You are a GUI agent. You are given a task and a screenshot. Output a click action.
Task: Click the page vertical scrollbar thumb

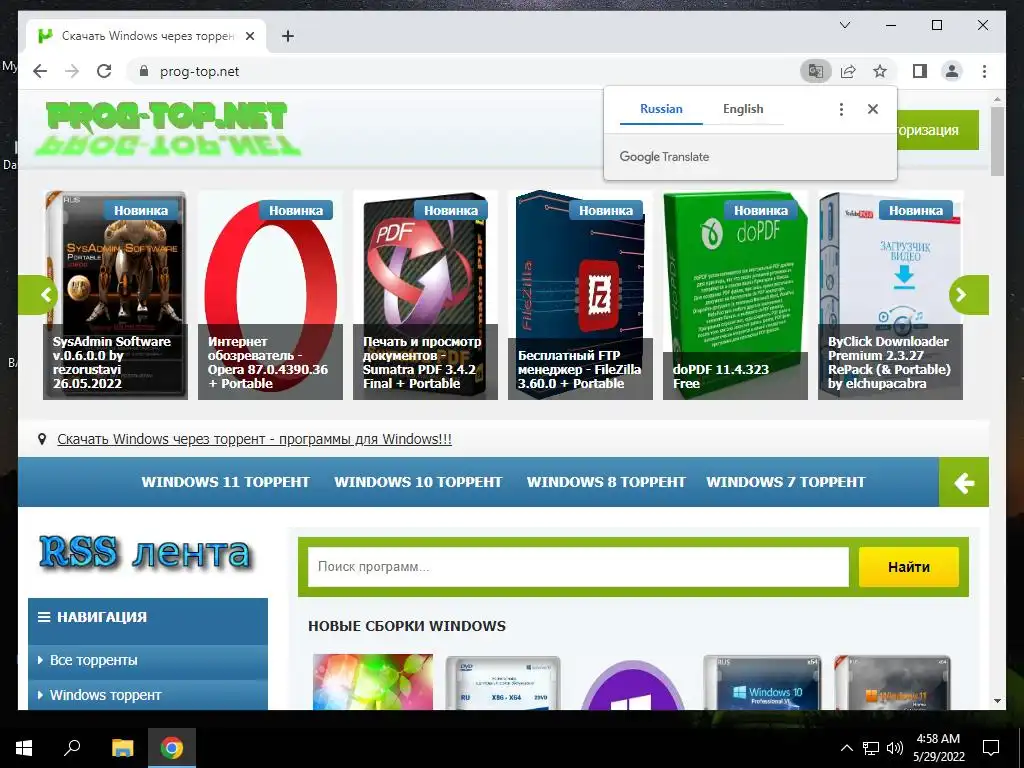pos(997,142)
